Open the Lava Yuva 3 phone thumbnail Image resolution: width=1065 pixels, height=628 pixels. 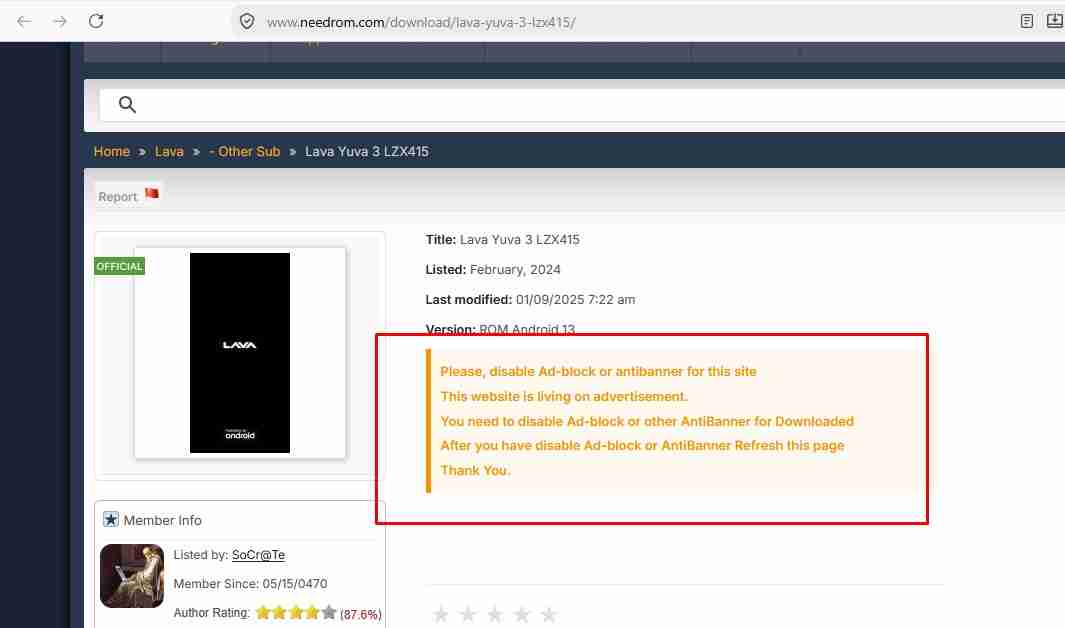(x=240, y=352)
